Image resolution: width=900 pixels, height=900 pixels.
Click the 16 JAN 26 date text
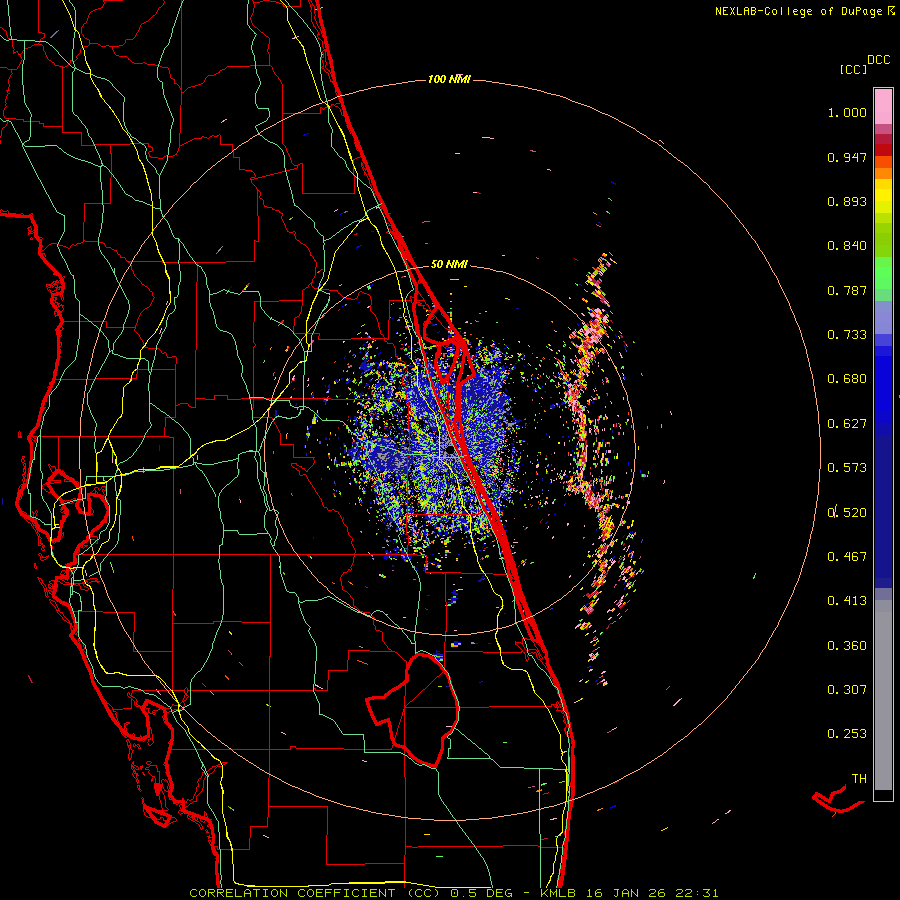tap(625, 893)
